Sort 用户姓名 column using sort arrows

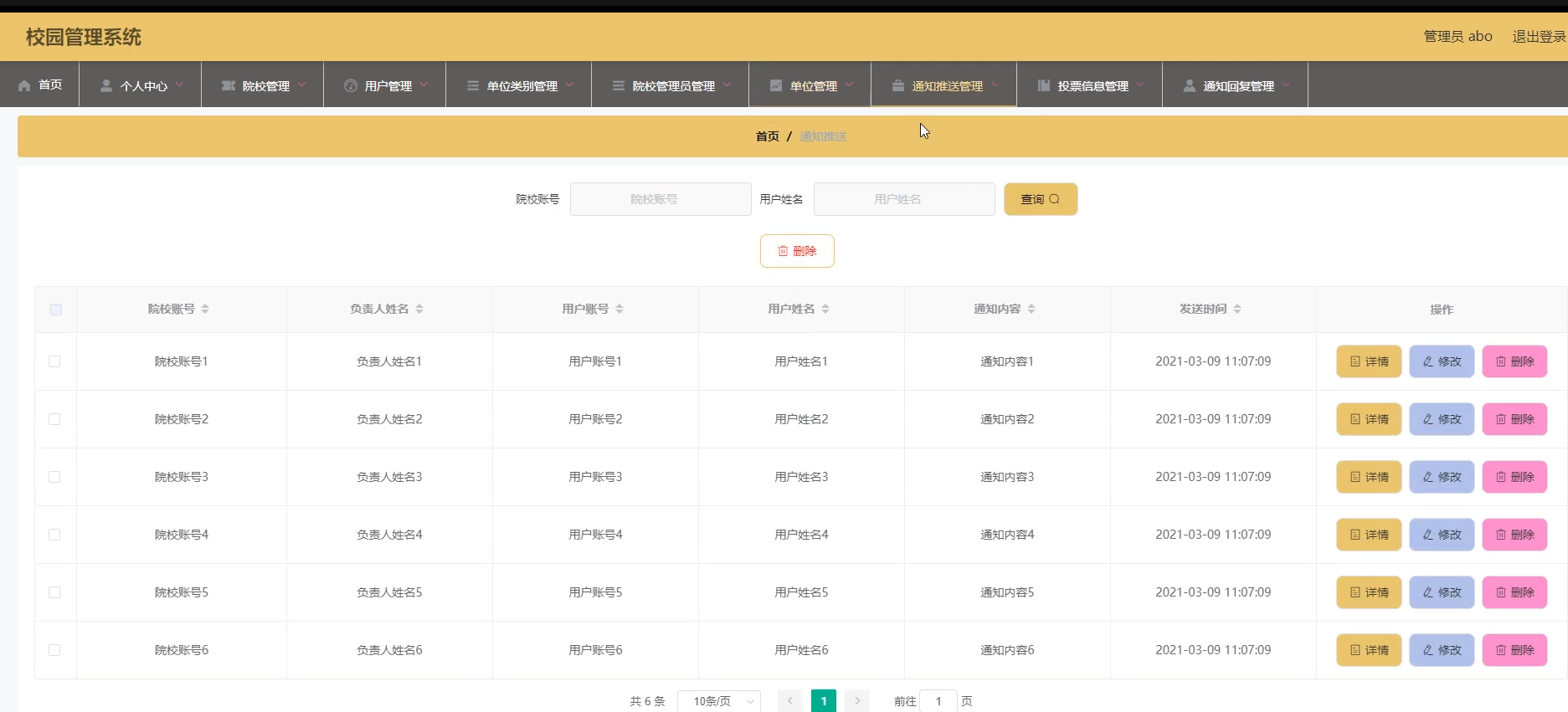click(825, 309)
